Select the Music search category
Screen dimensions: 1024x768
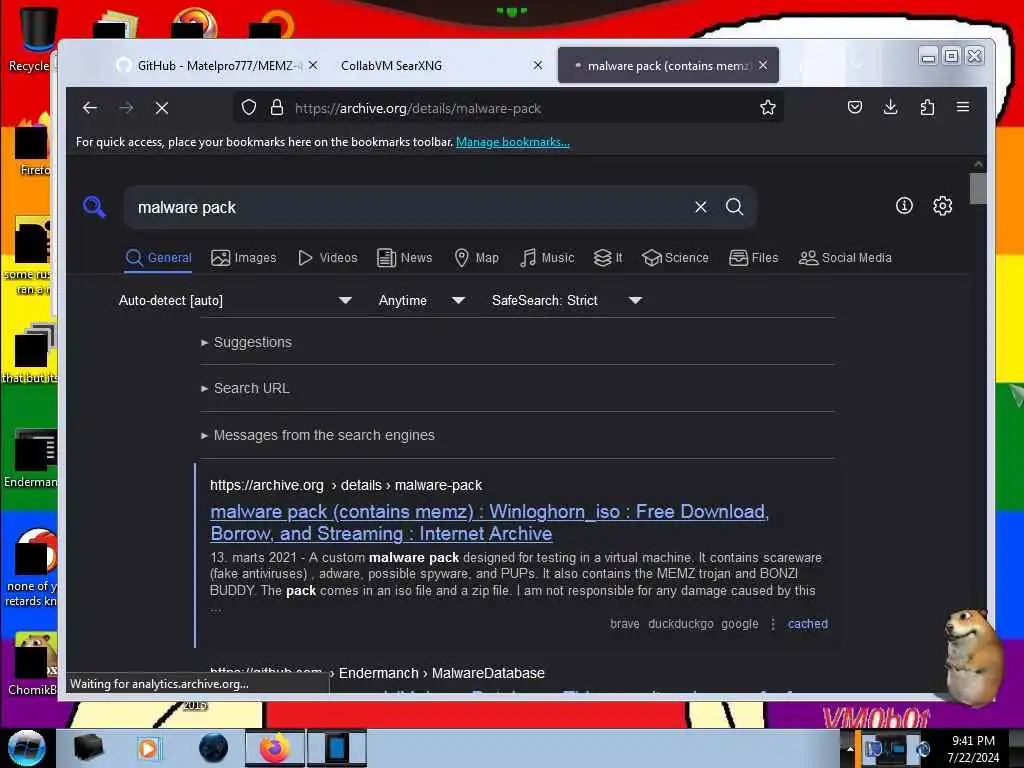coord(547,258)
